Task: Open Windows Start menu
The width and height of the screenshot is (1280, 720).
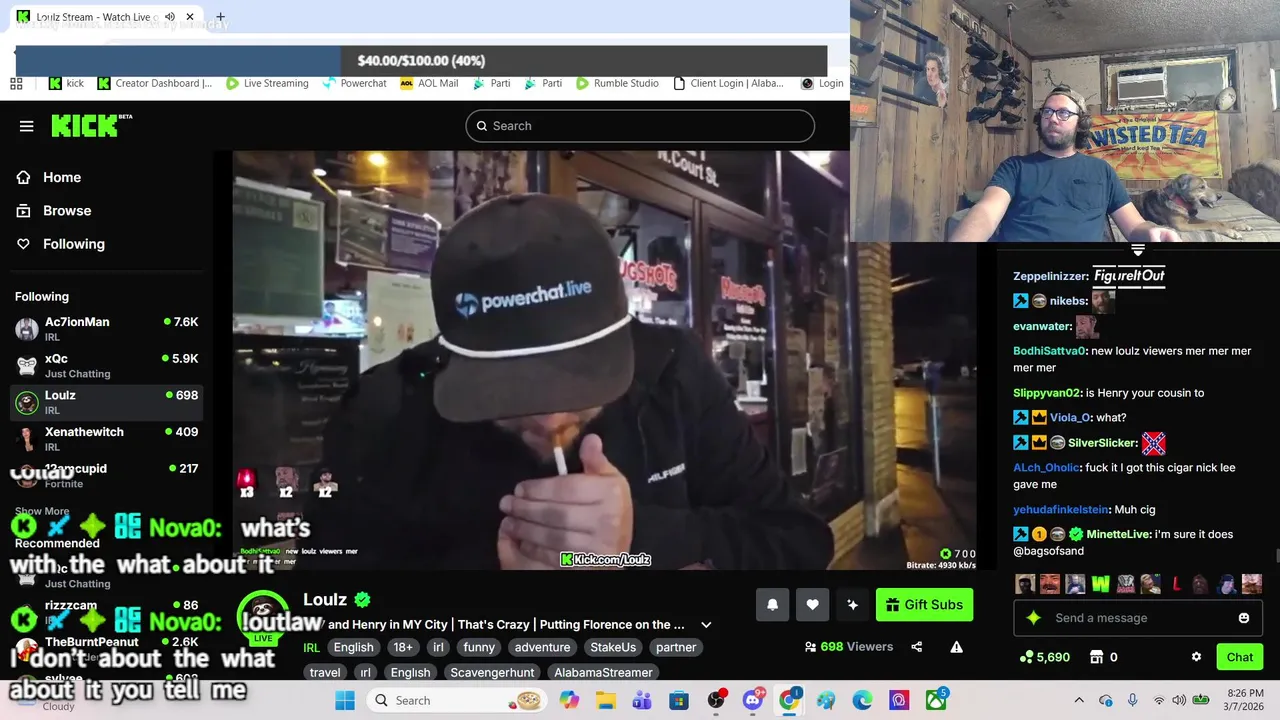Action: (345, 700)
